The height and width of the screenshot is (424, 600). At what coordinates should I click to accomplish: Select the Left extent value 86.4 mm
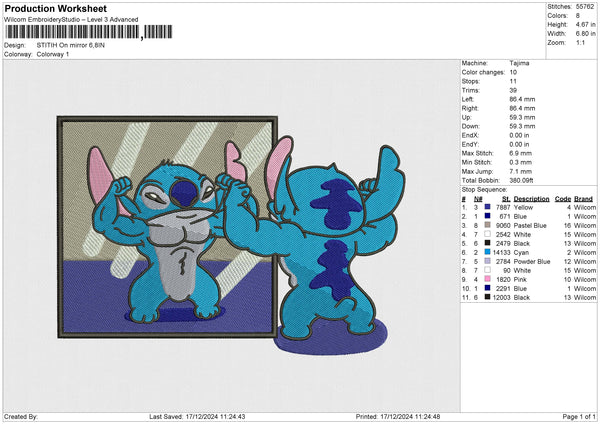pyautogui.click(x=522, y=99)
